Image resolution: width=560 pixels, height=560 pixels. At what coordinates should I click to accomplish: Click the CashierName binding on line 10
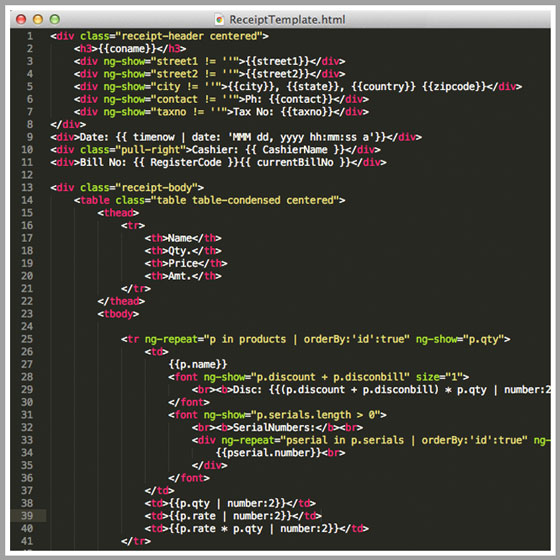pyautogui.click(x=295, y=150)
